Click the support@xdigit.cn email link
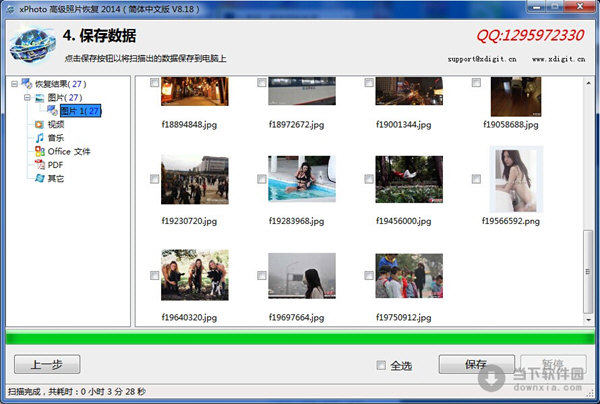Viewport: 600px width, 404px height. click(482, 59)
